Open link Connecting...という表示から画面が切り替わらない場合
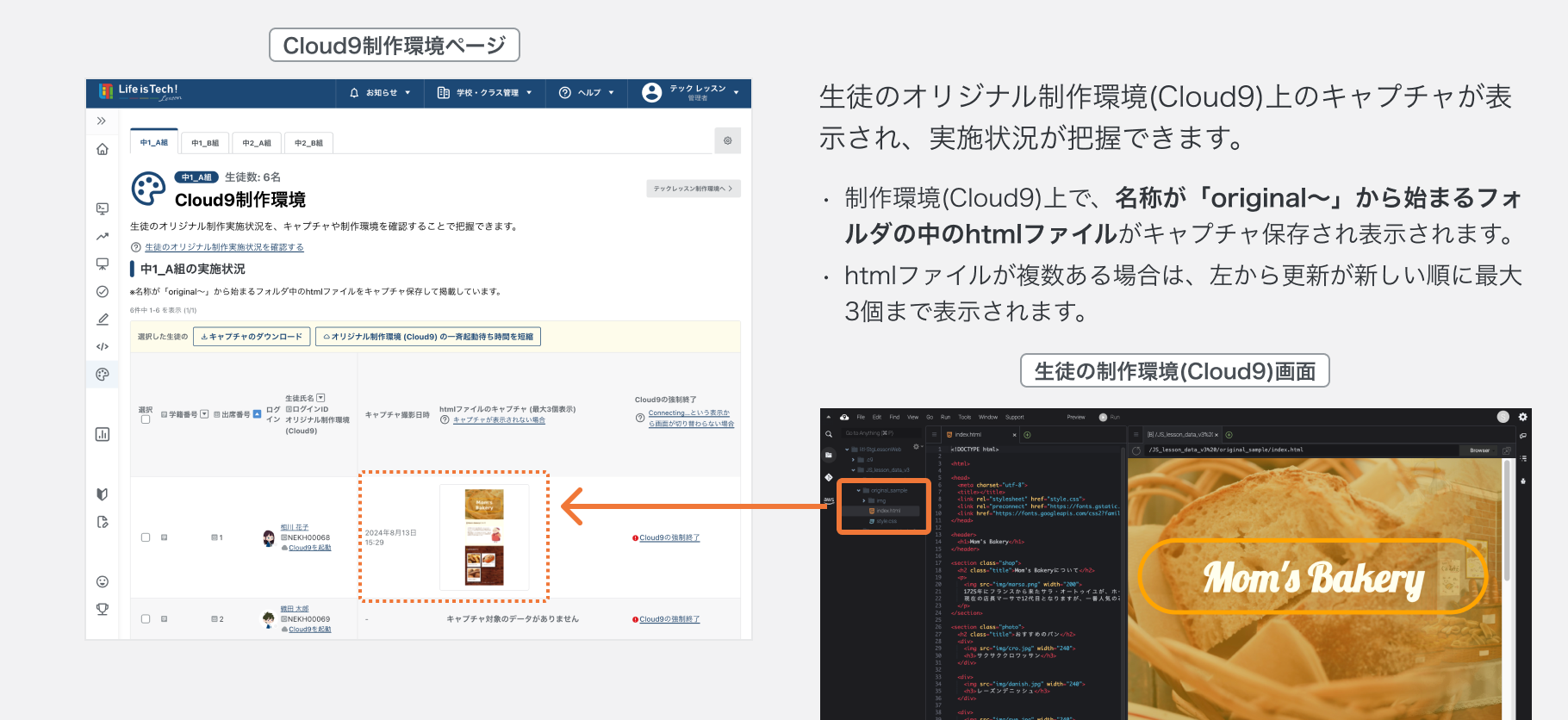Image resolution: width=1568 pixels, height=720 pixels. [x=691, y=419]
